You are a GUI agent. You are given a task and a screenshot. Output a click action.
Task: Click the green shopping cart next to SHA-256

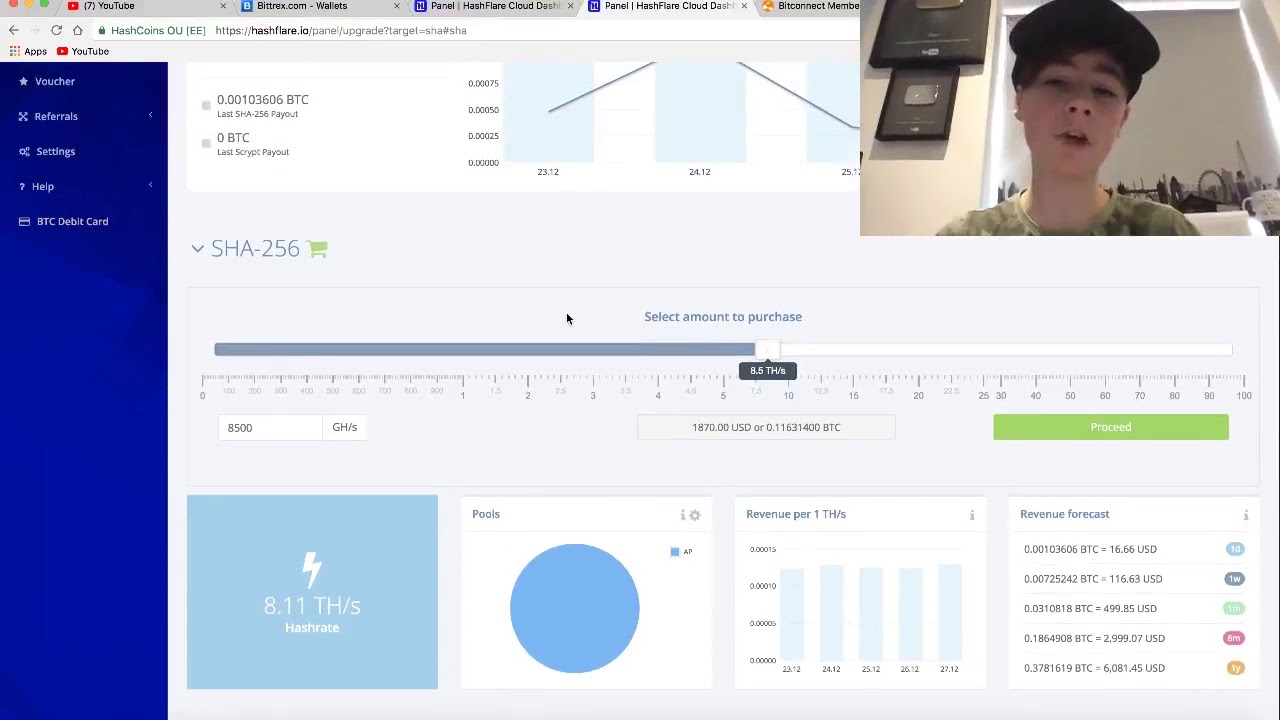[317, 248]
